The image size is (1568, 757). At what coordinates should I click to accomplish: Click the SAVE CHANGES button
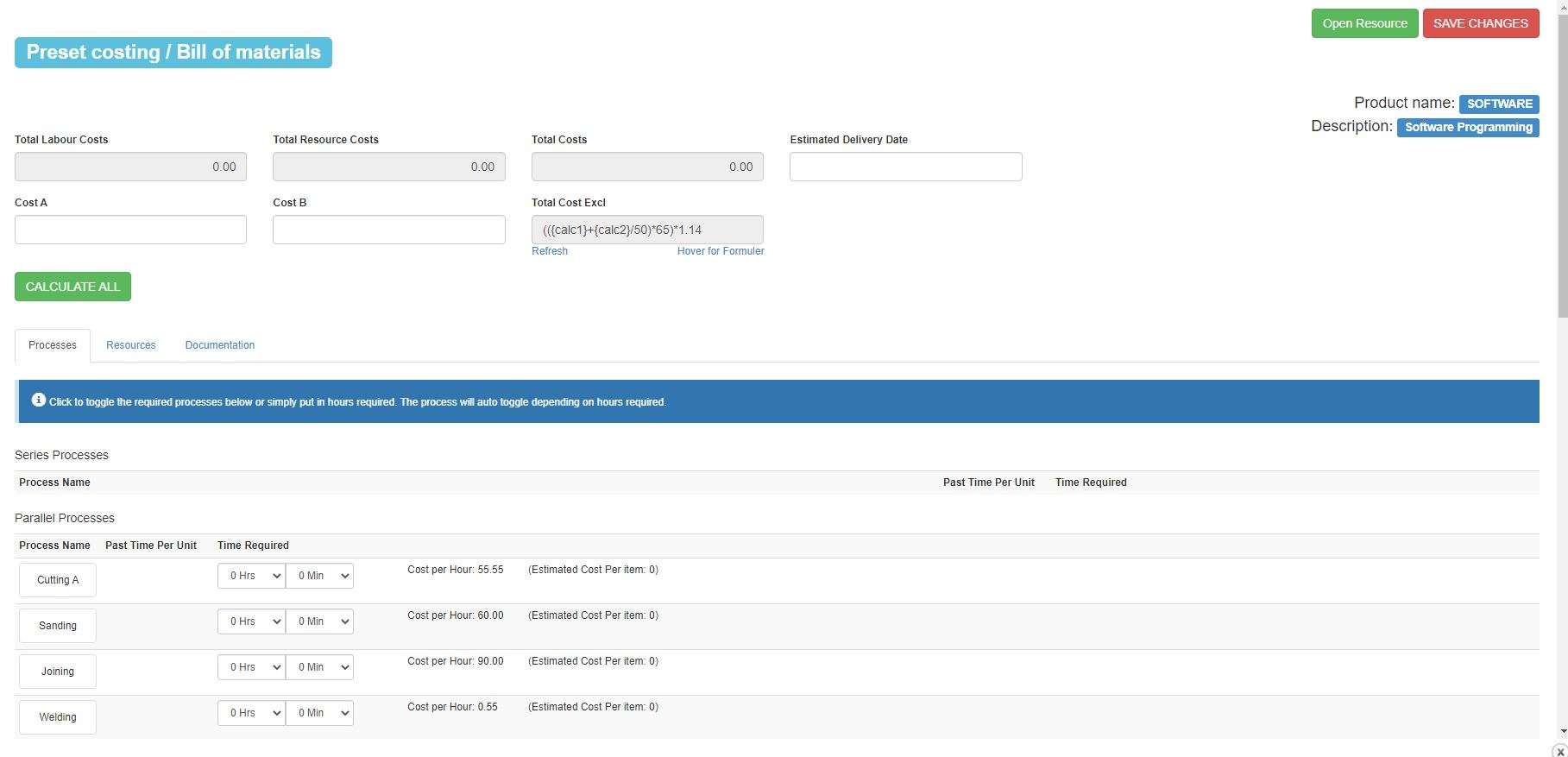point(1480,23)
